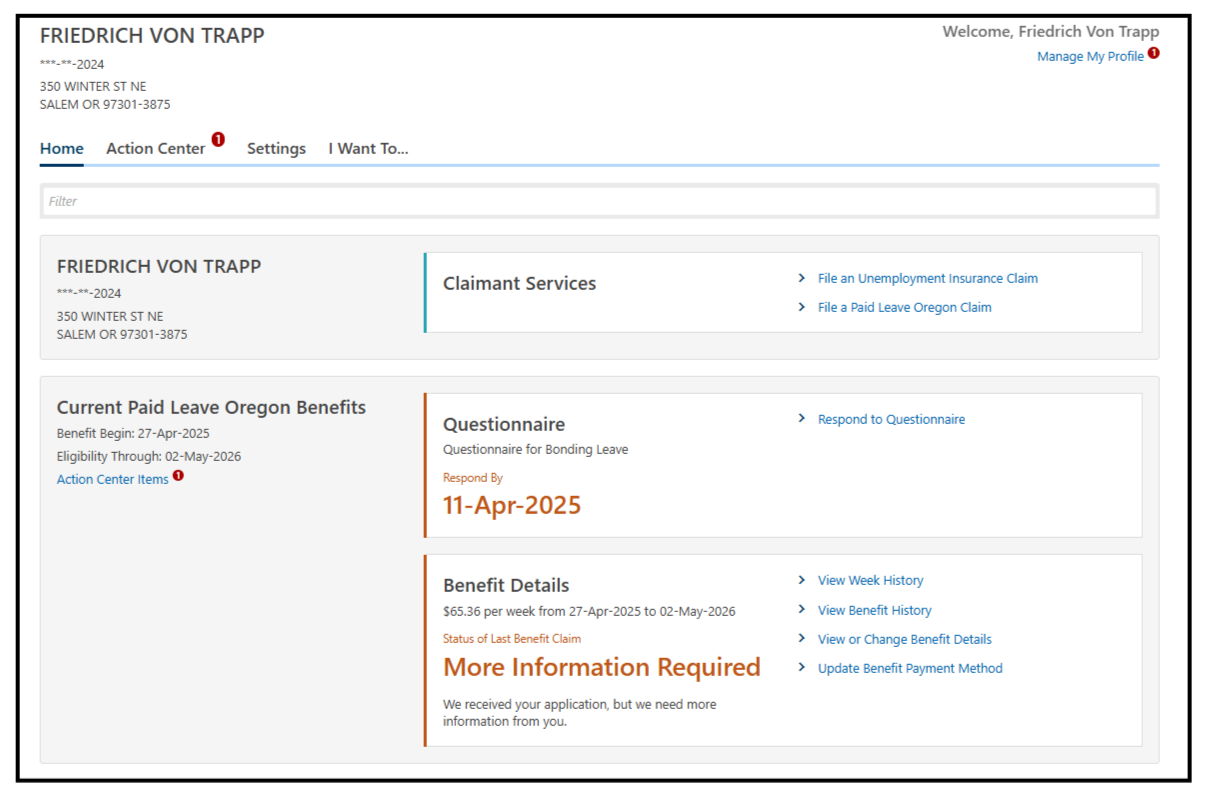Viewport: 1219px width, 809px height.
Task: Start File a Paid Leave Oregon Claim
Action: coord(904,308)
